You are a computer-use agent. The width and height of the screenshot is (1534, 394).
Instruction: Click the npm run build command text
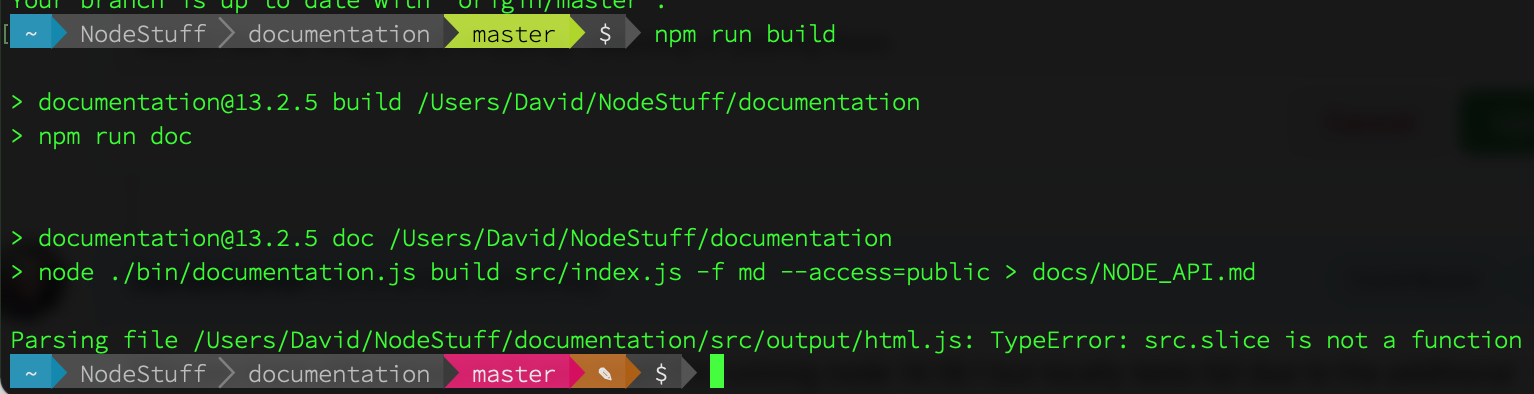(x=744, y=35)
